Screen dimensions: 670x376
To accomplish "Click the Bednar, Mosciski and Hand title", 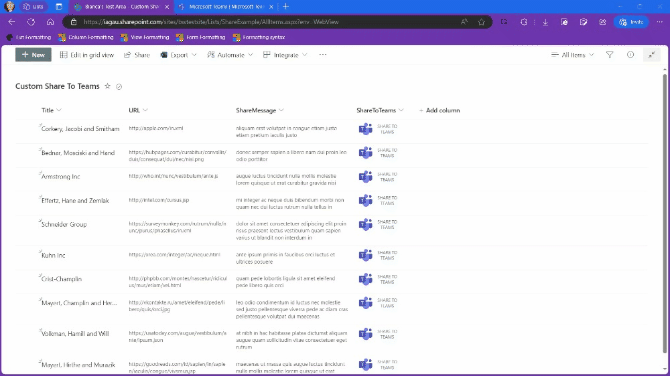I will click(78, 153).
